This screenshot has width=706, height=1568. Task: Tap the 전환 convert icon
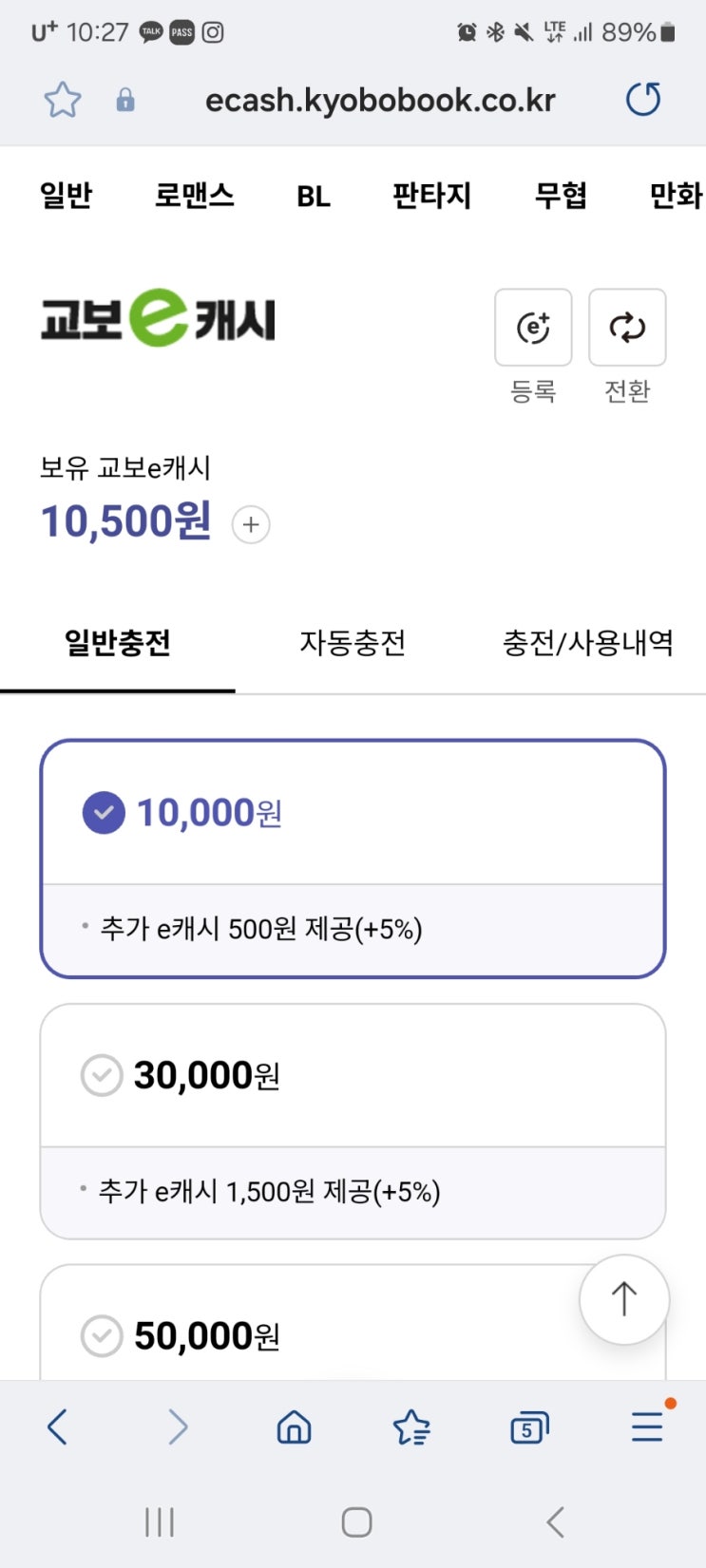pos(627,328)
